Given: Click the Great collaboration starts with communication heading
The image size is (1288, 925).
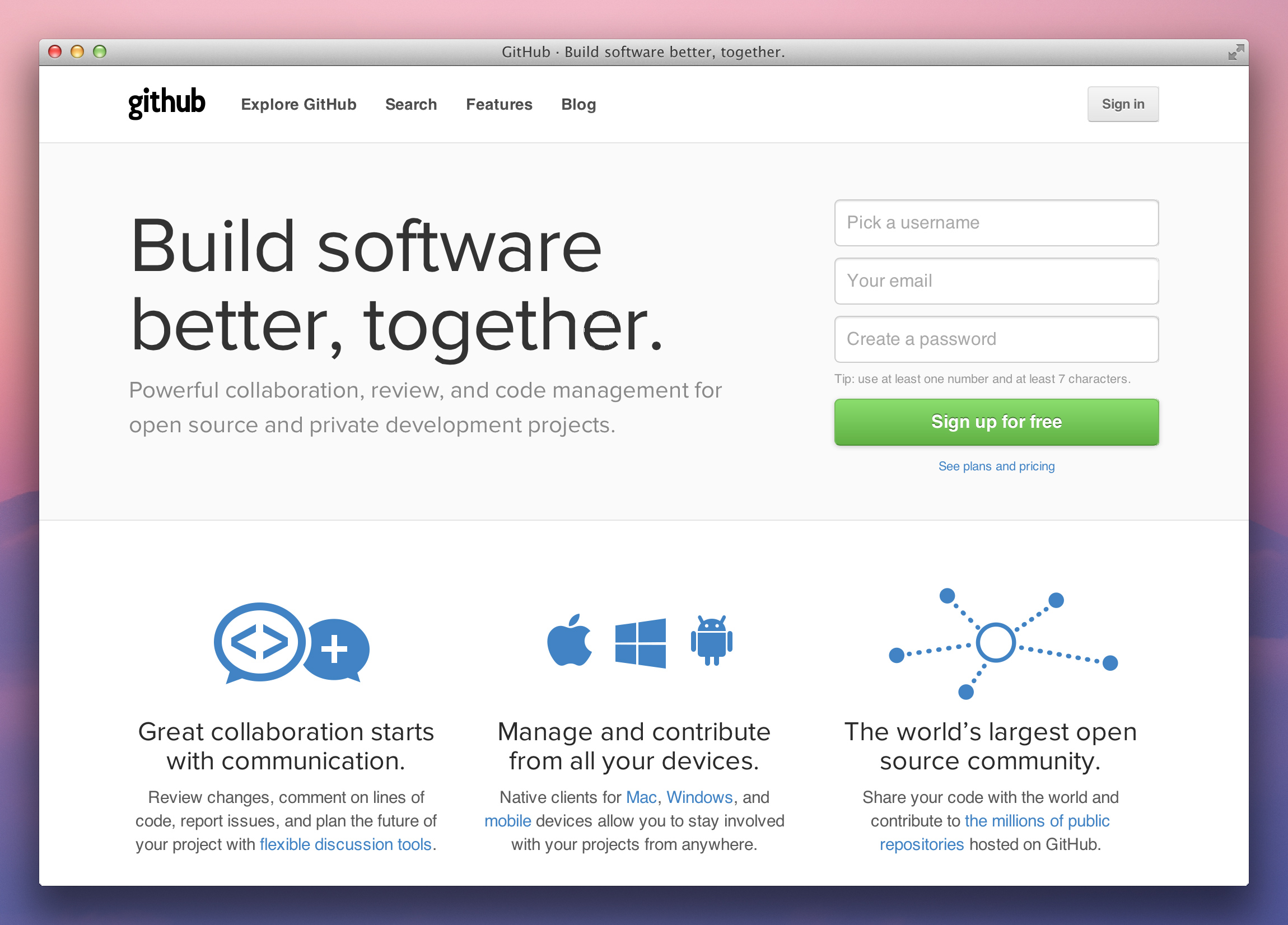Looking at the screenshot, I should (286, 746).
